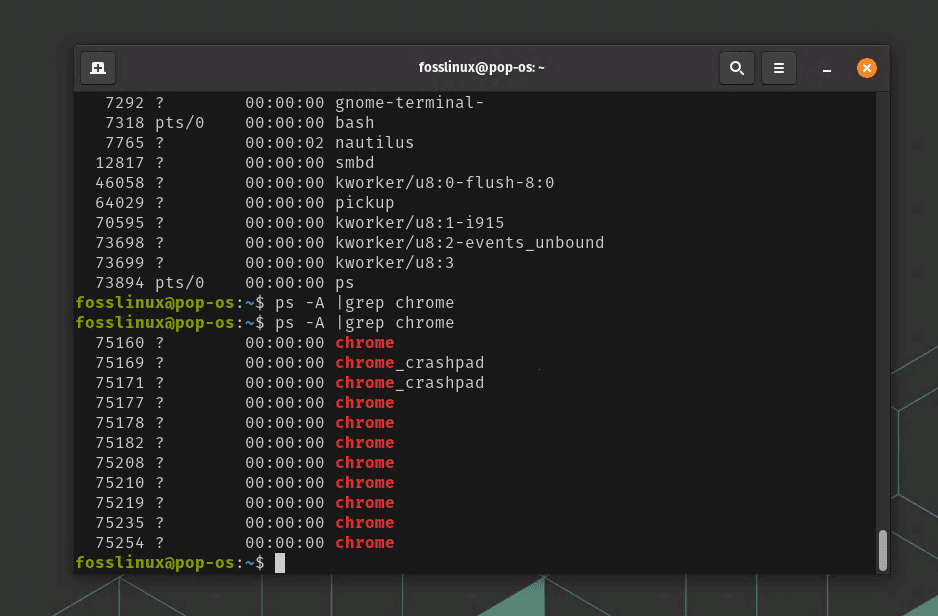Close the terminal with the orange button
The width and height of the screenshot is (938, 616).
(x=867, y=68)
